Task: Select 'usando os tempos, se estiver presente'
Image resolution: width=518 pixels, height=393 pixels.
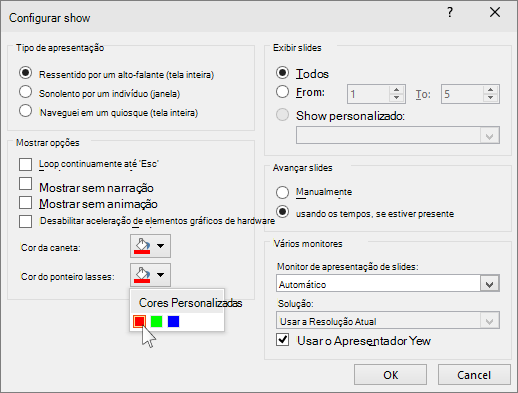Action: tap(282, 212)
